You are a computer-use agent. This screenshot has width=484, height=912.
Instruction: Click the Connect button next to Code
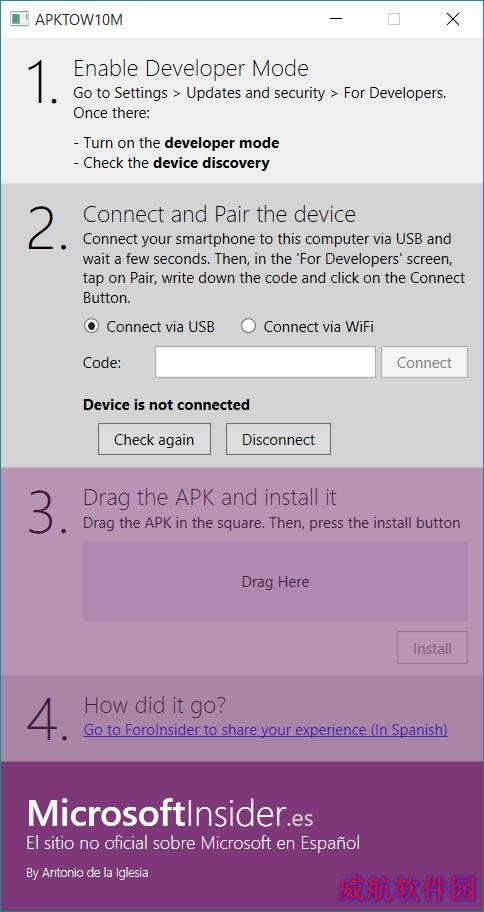[424, 362]
